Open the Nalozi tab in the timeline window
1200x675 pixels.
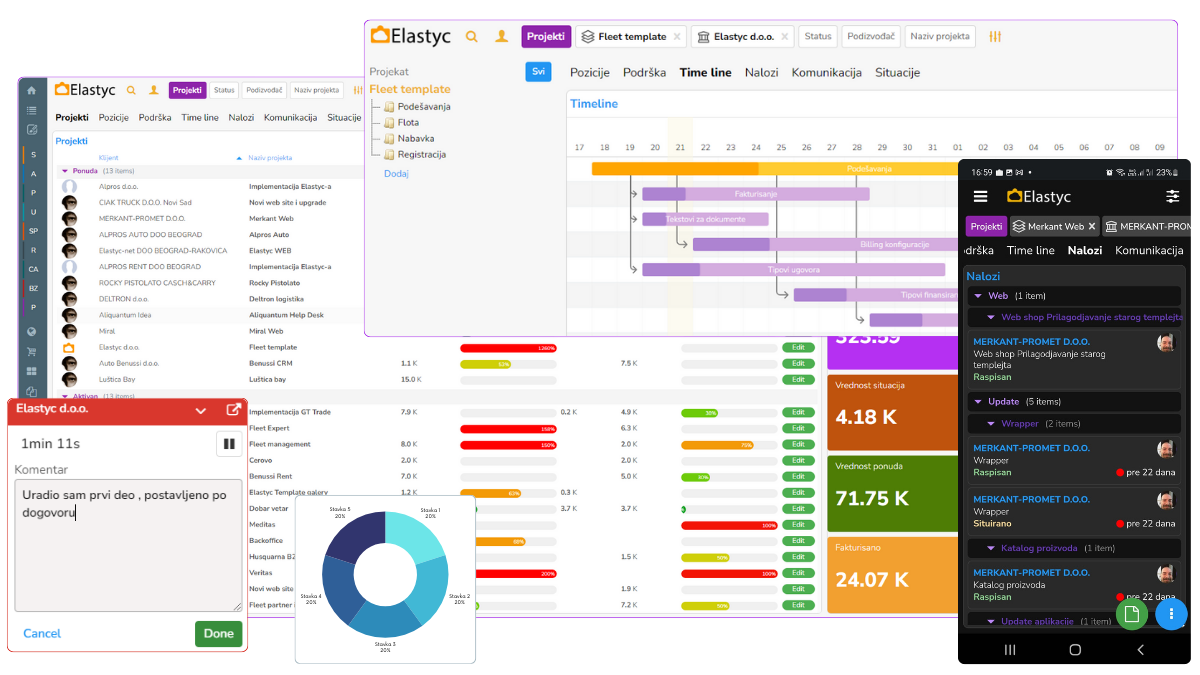point(761,72)
